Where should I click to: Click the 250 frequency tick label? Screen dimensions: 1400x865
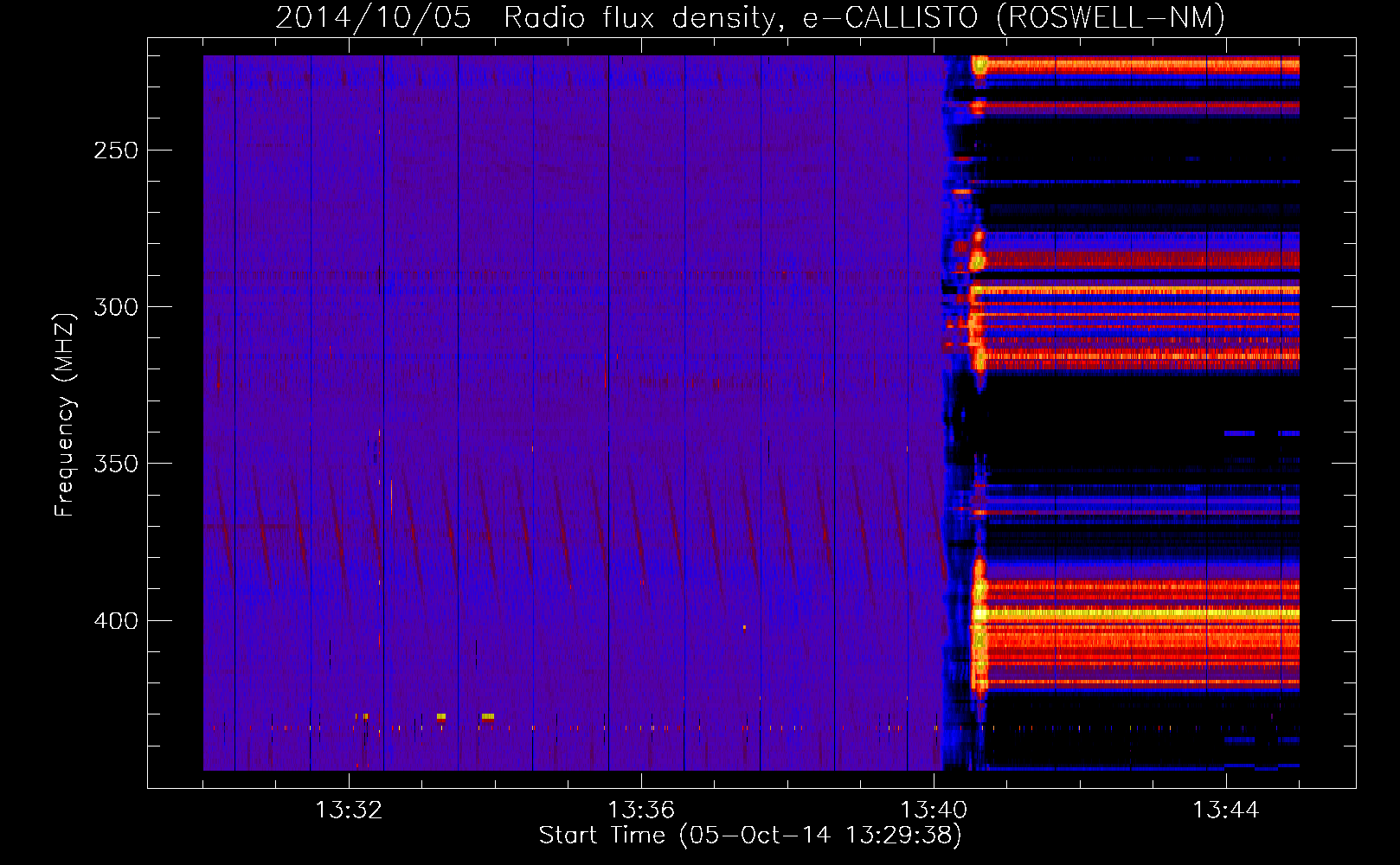116,151
